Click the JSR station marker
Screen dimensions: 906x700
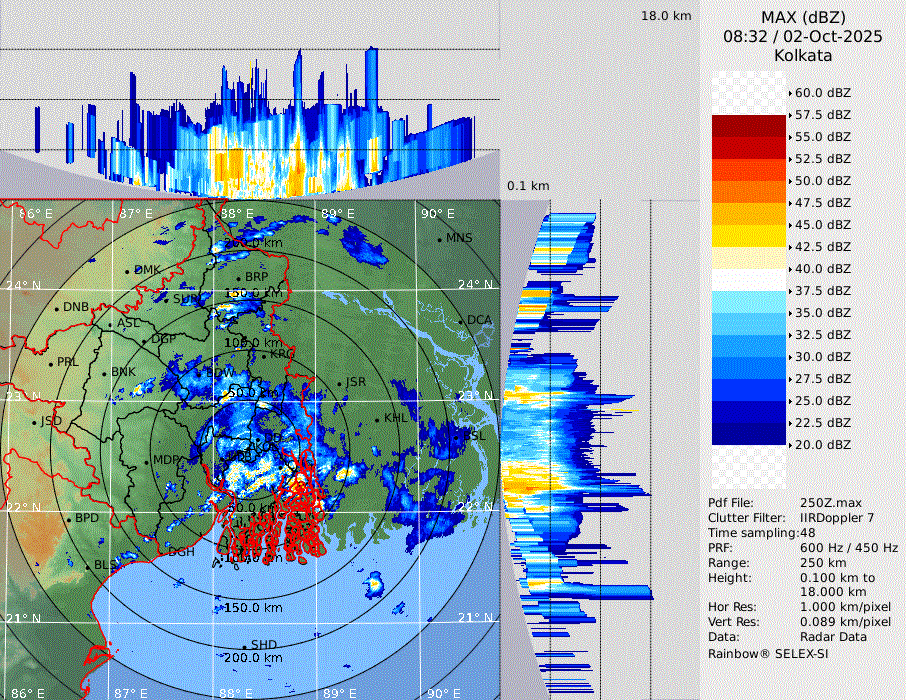tap(338, 384)
